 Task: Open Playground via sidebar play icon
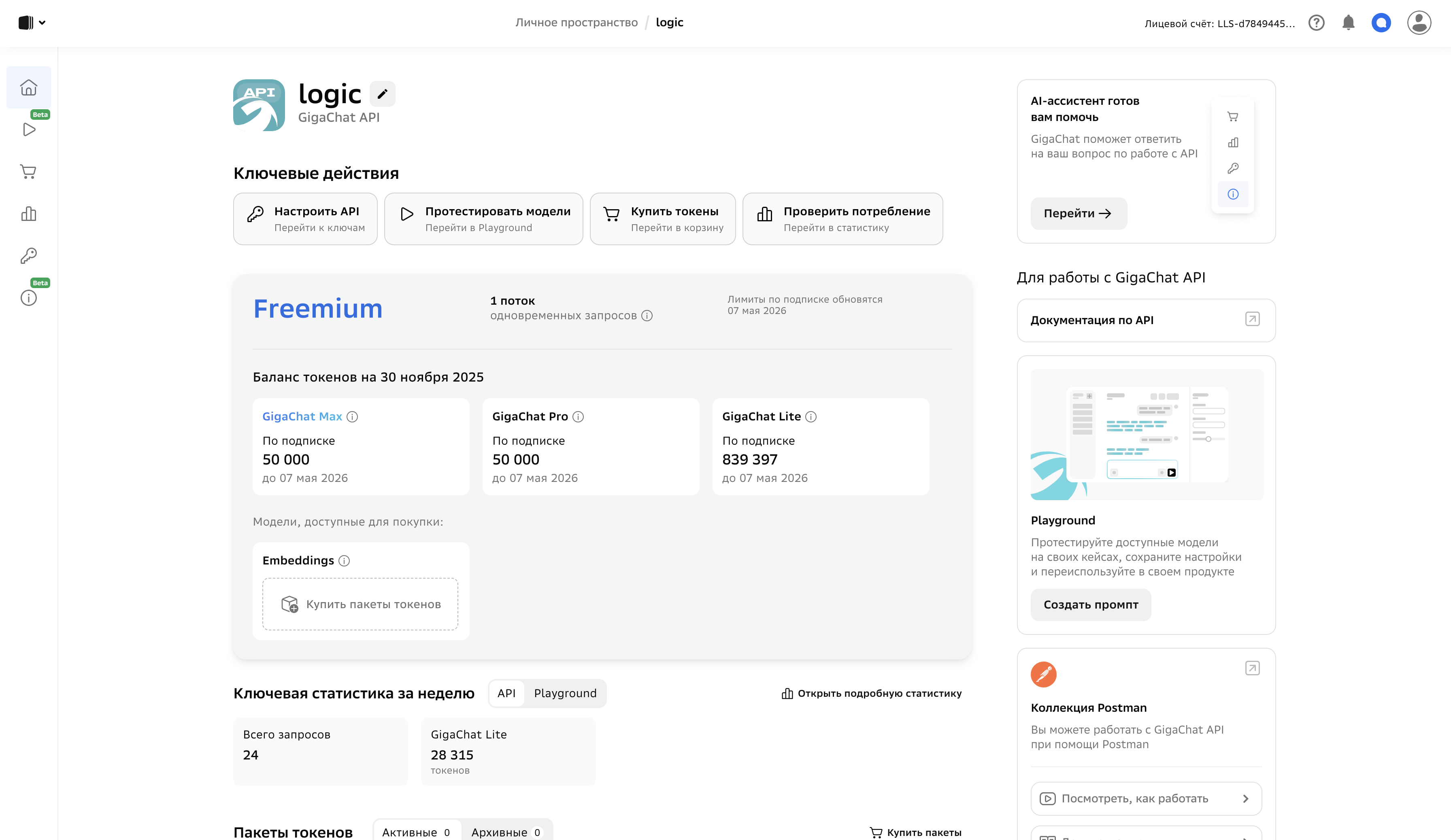coord(28,129)
